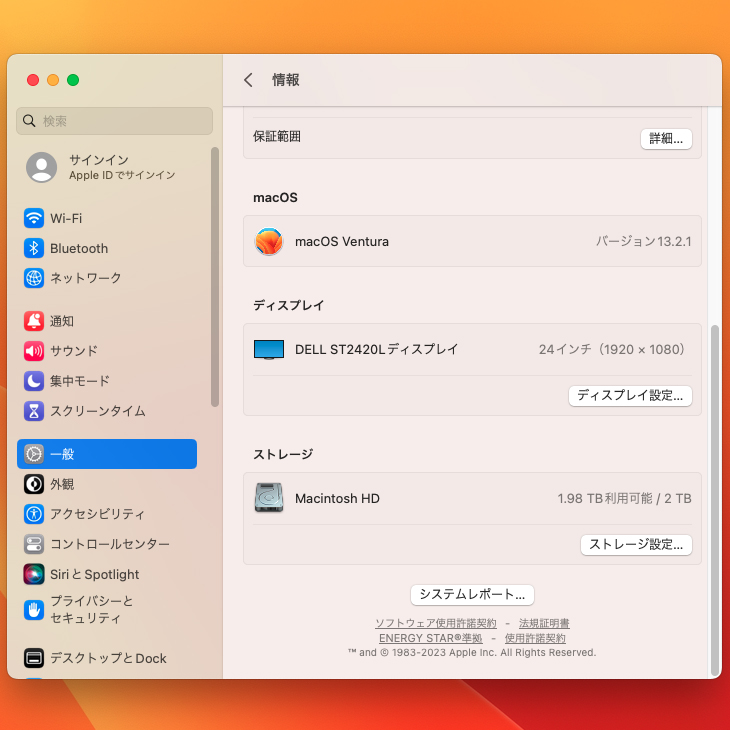Click the DELL ST2420L ディスプレイ text
Viewport: 730px width, 730px height.
coord(377,349)
